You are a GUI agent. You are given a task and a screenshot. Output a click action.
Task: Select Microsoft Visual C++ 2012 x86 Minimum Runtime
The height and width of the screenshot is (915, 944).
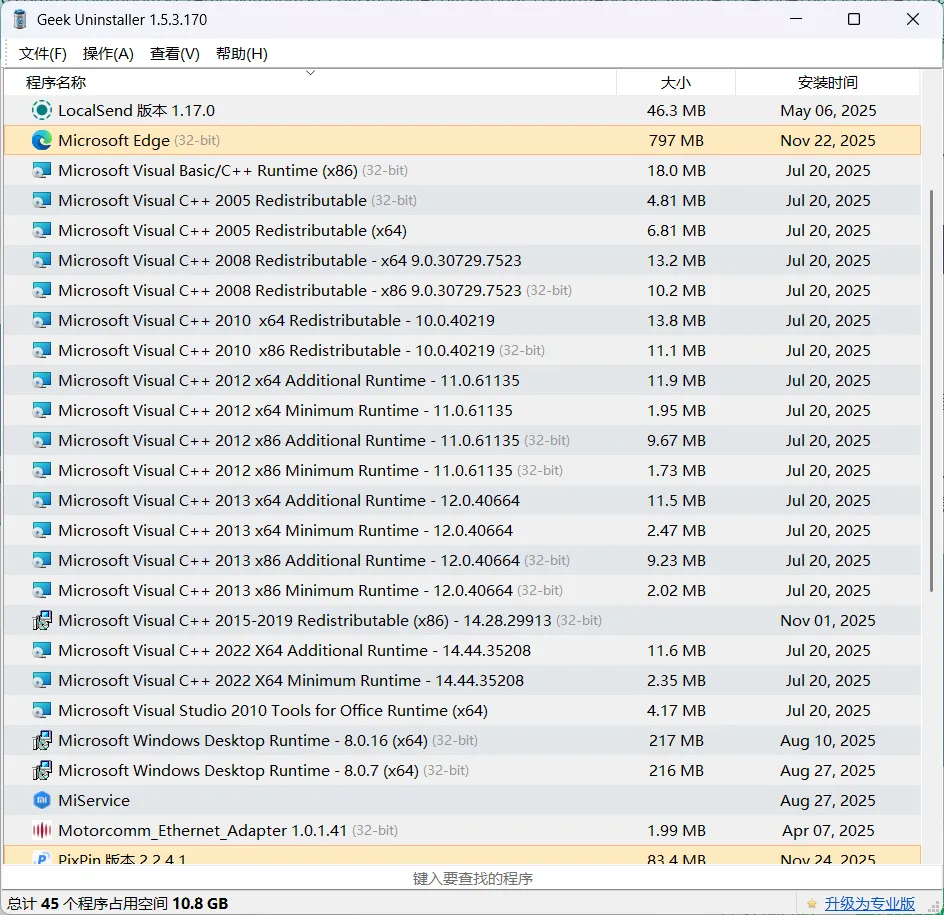click(462, 471)
